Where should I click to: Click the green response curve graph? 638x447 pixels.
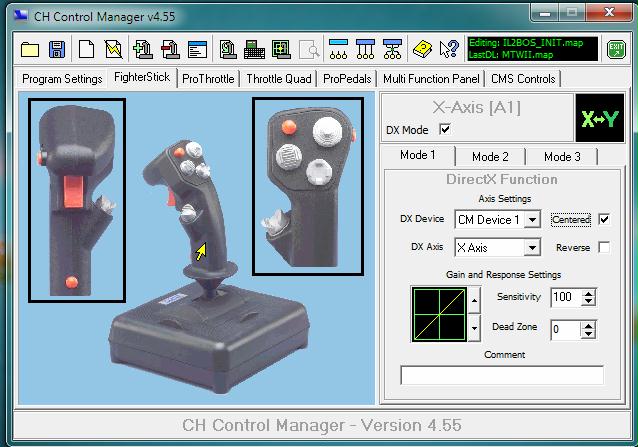[439, 314]
